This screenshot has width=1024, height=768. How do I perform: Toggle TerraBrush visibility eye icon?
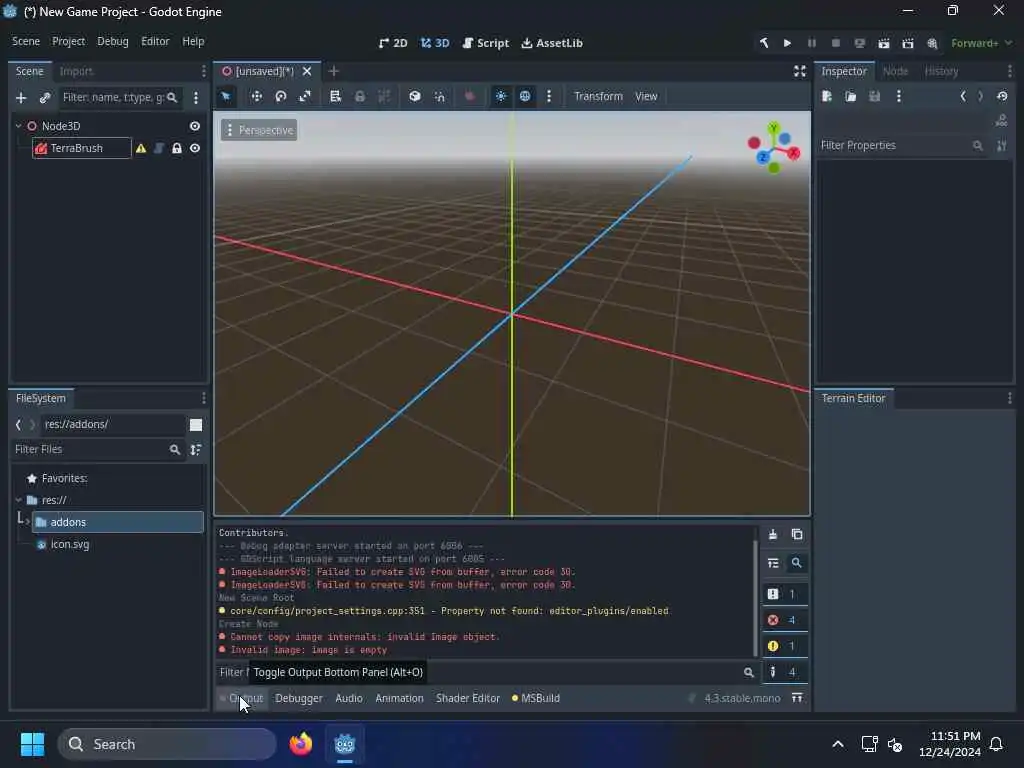tap(195, 148)
